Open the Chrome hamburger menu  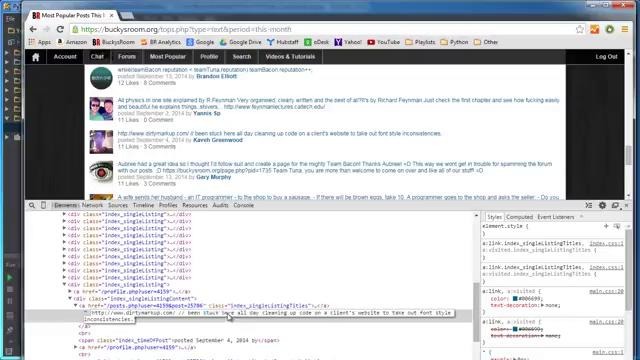[x=624, y=29]
